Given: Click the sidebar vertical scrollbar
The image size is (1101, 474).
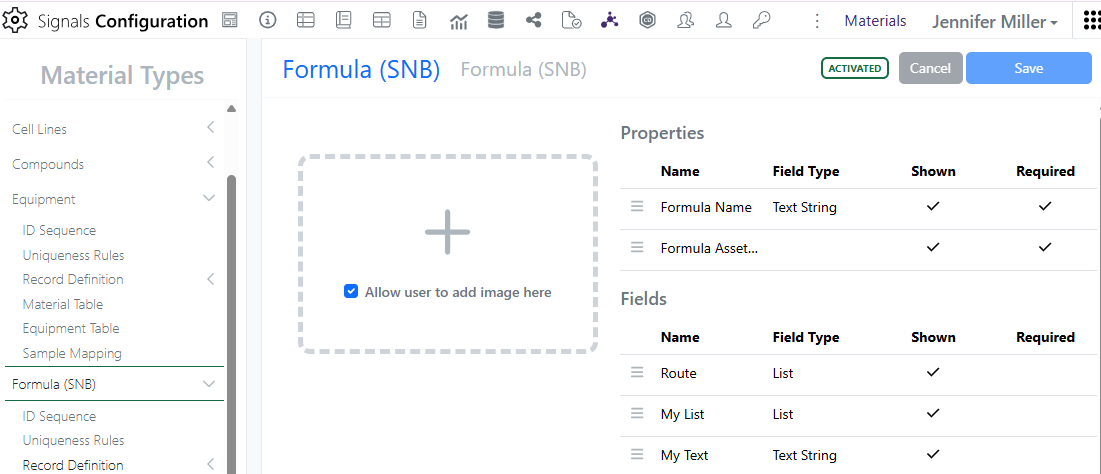Looking at the screenshot, I should pyautogui.click(x=231, y=323).
